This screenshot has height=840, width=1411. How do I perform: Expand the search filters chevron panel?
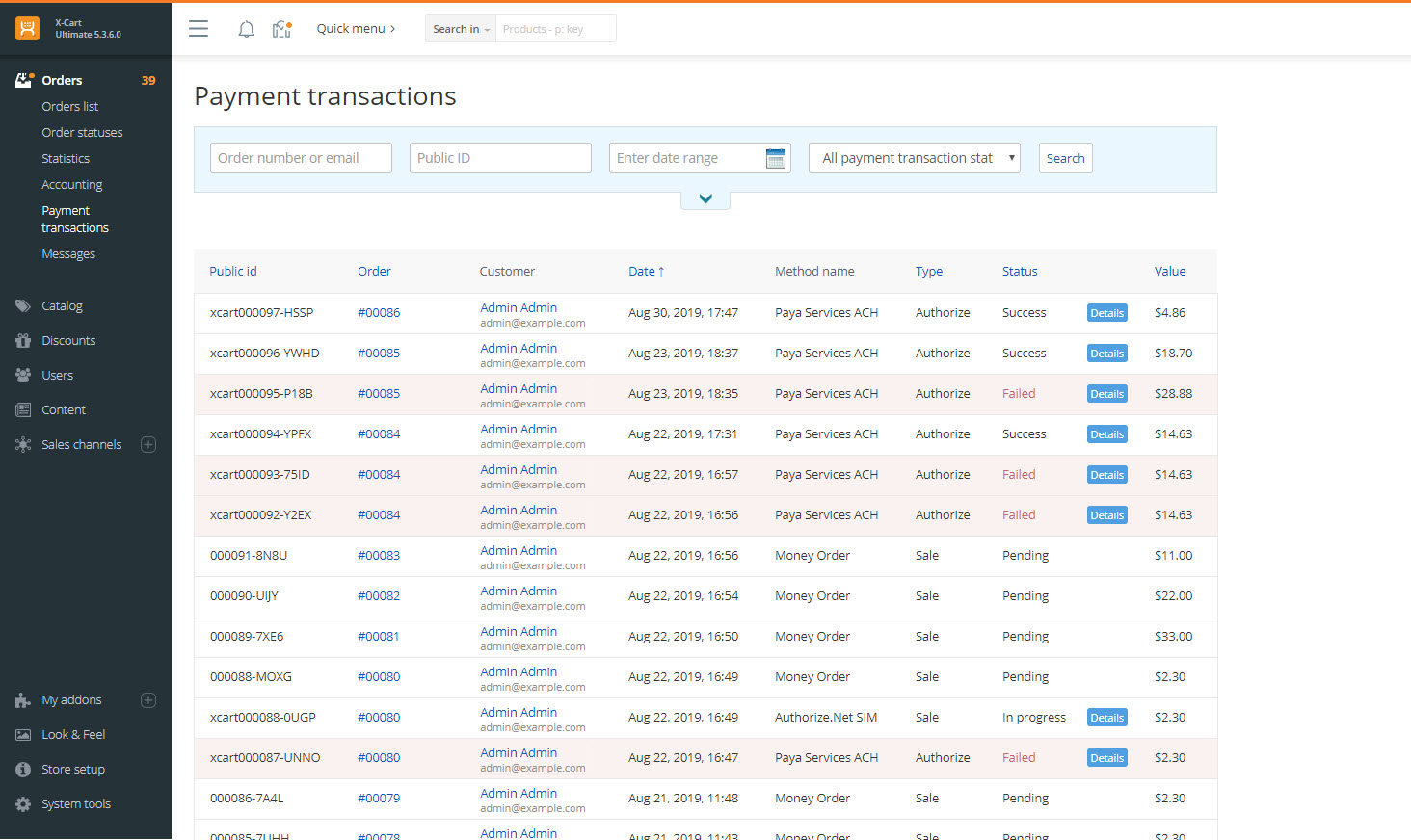[705, 199]
